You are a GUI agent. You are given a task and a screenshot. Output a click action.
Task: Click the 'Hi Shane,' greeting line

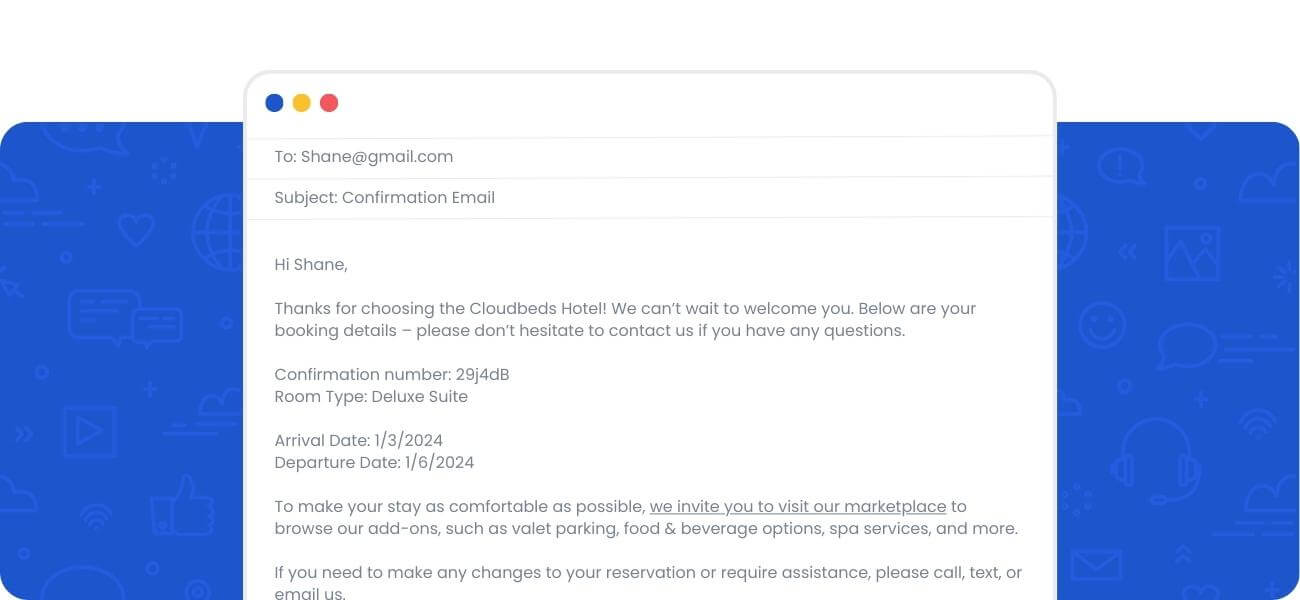[311, 265]
